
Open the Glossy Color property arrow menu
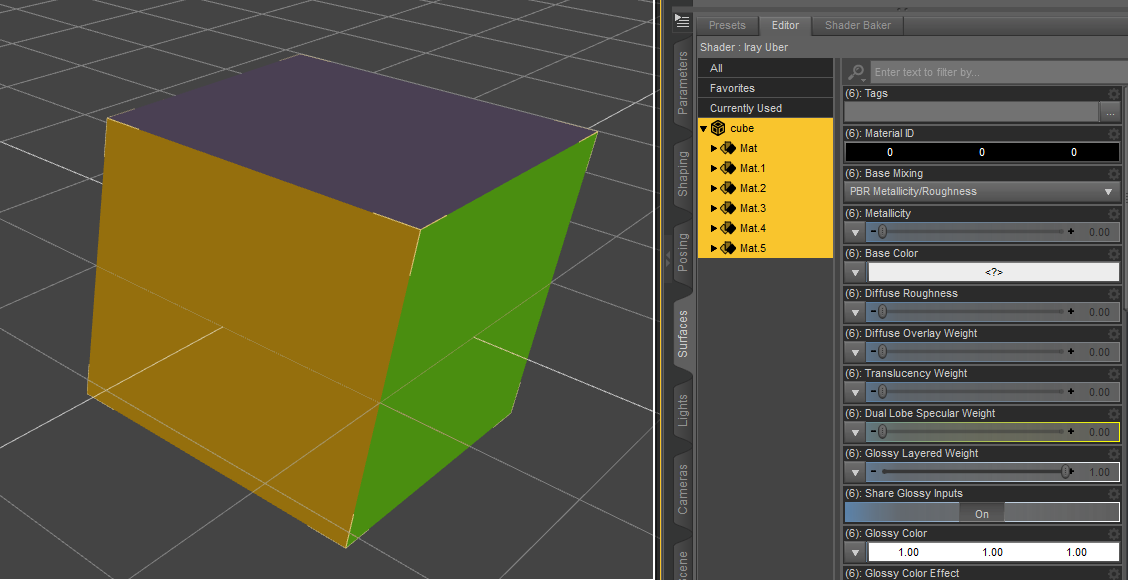(x=855, y=553)
